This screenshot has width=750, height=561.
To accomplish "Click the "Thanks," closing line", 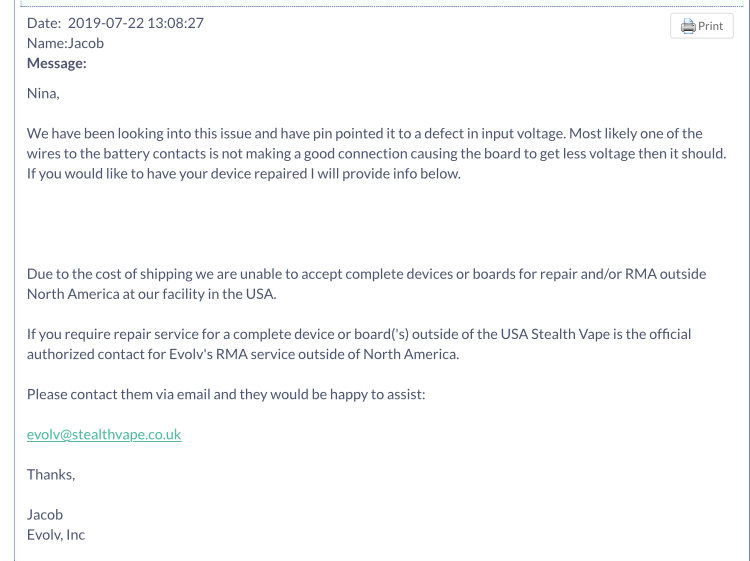I will pyautogui.click(x=51, y=474).
